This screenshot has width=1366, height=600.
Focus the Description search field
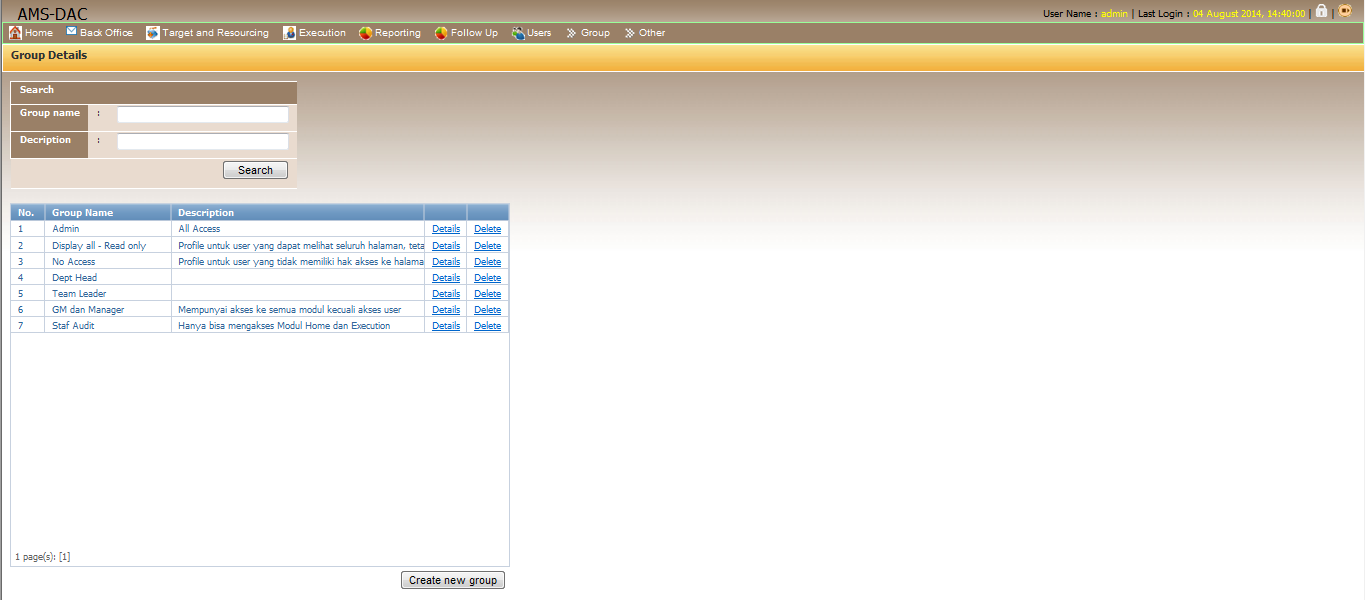point(203,142)
